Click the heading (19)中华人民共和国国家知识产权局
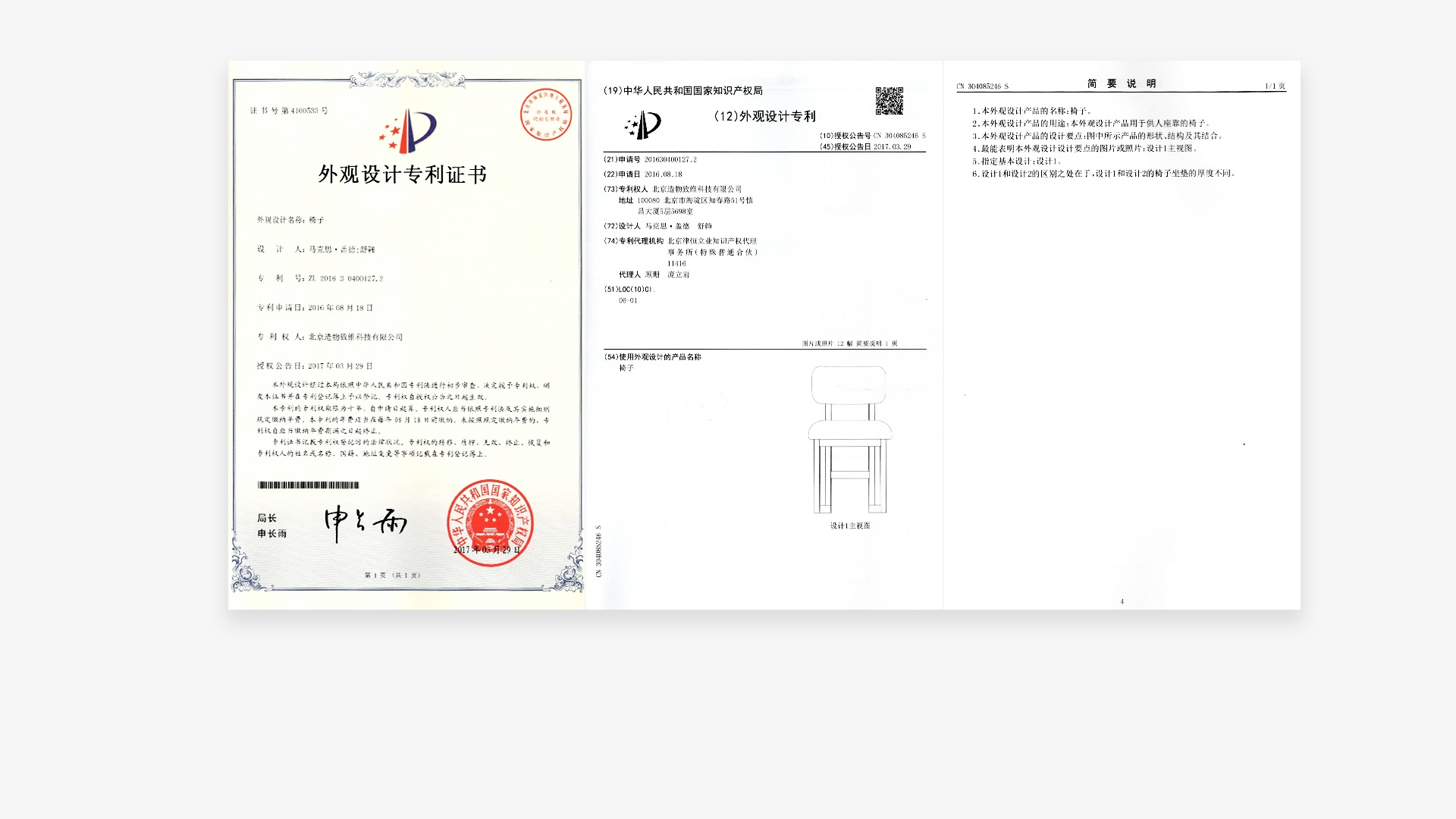 pyautogui.click(x=683, y=90)
